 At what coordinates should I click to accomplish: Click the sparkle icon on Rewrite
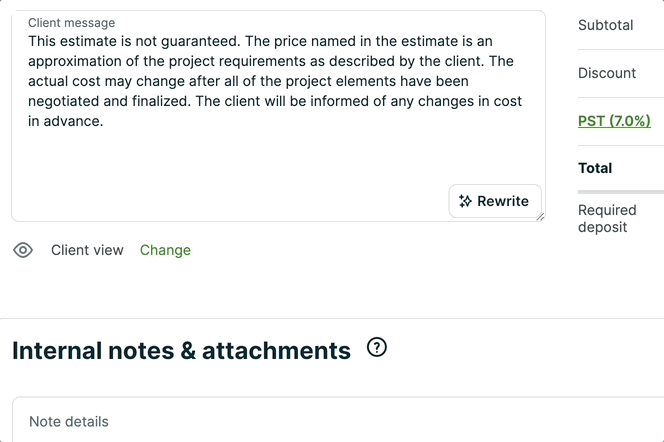pyautogui.click(x=465, y=201)
